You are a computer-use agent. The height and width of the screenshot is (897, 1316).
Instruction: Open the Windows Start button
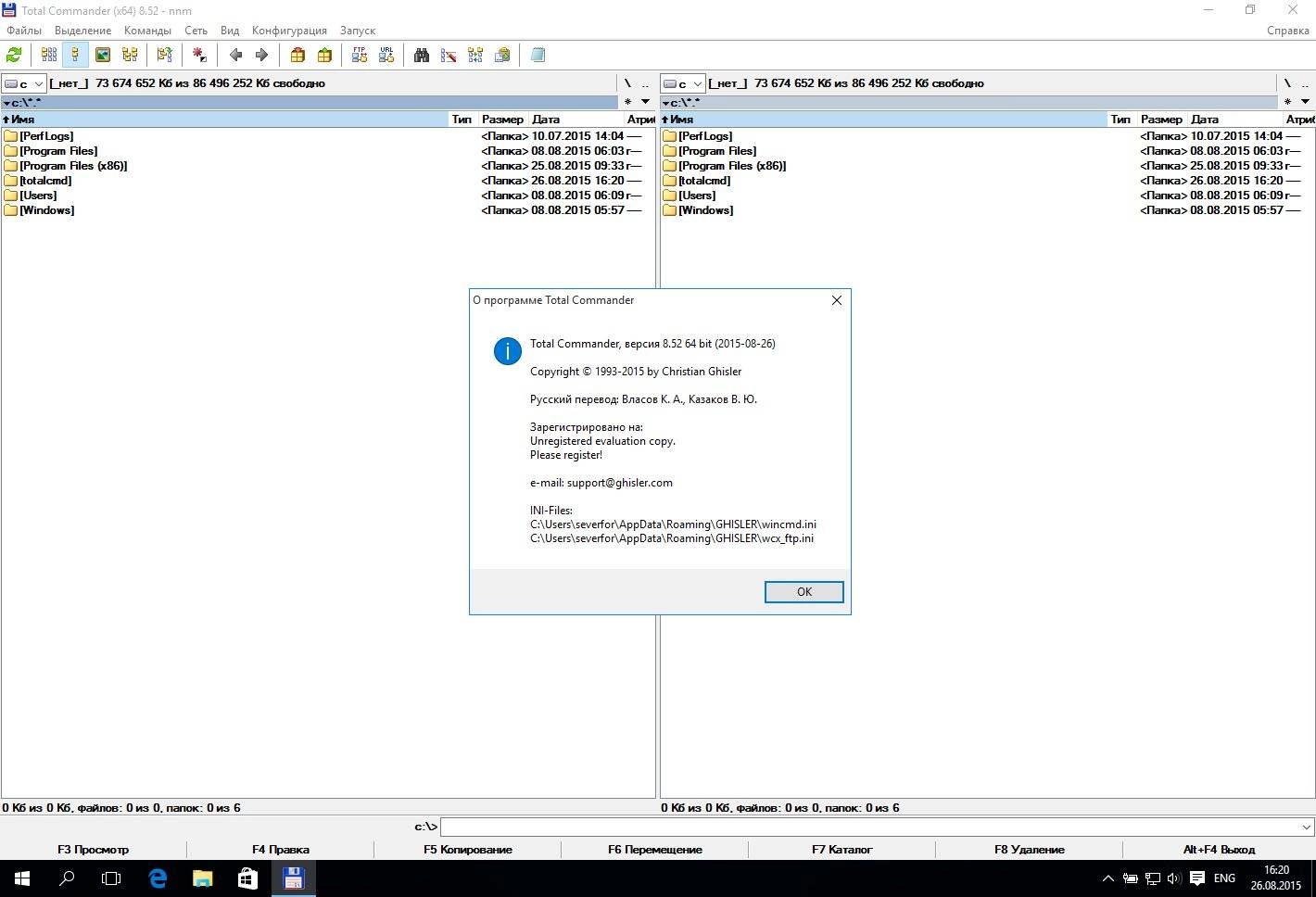pyautogui.click(x=22, y=878)
